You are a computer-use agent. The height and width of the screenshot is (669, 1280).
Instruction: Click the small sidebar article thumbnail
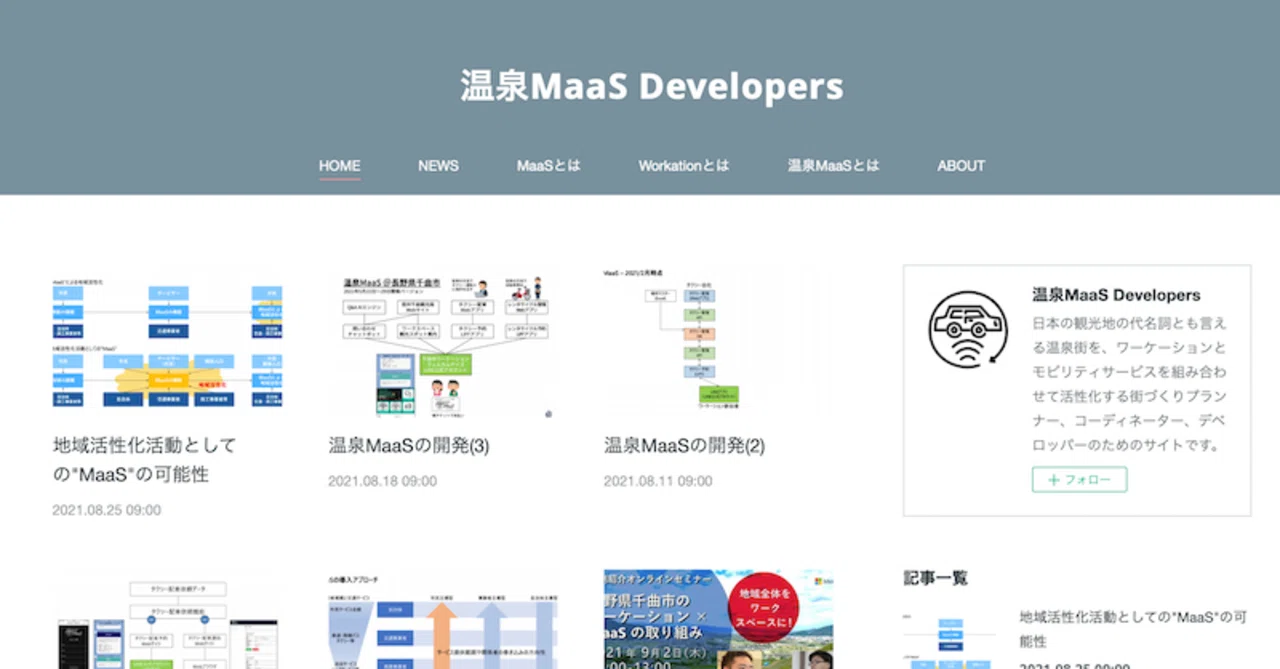949,639
